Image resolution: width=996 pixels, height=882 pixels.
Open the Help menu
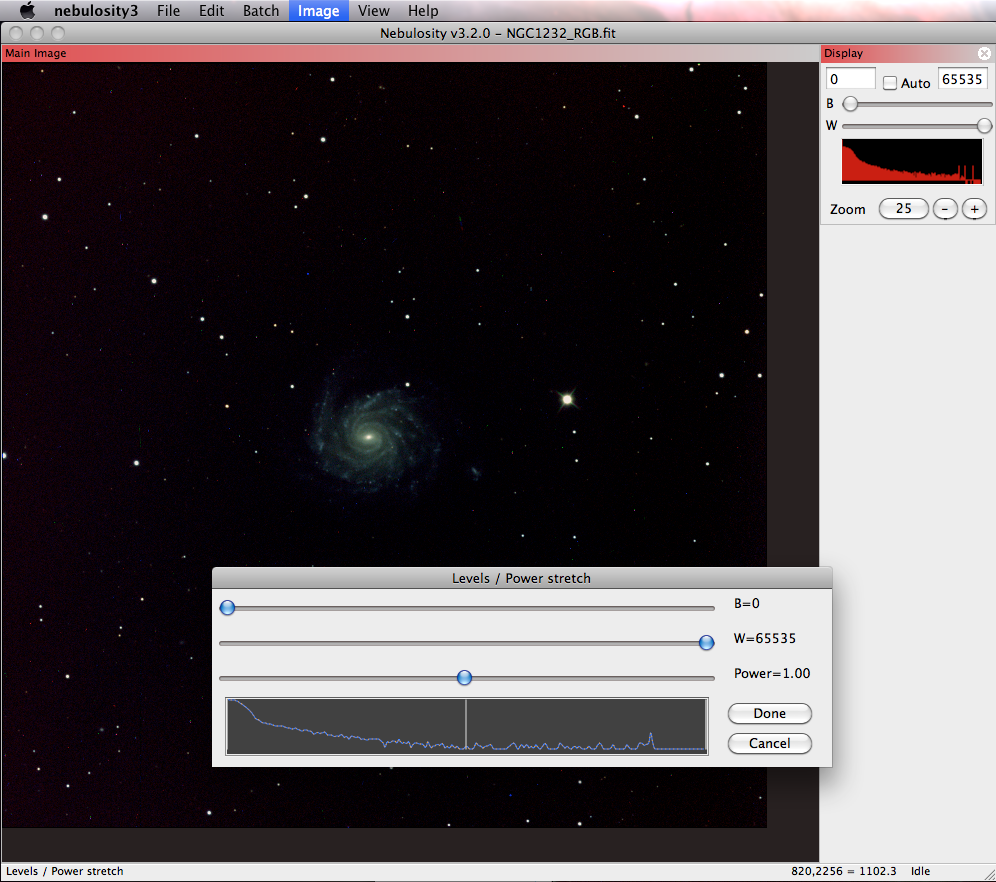423,11
